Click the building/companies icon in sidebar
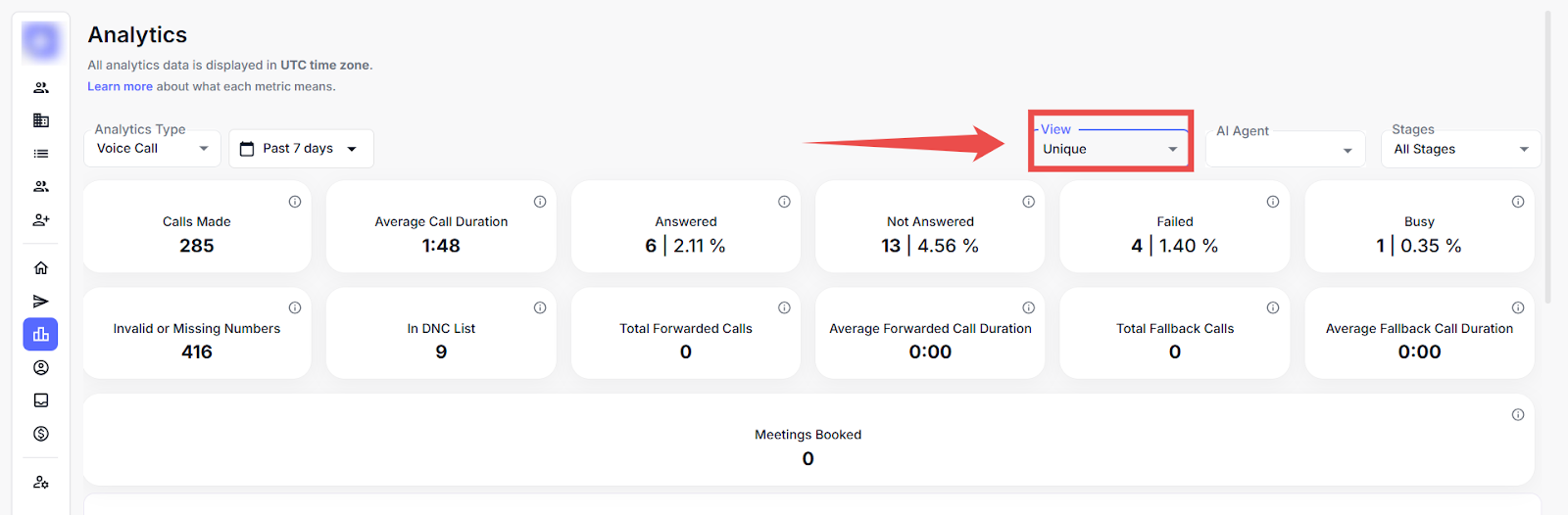 tap(41, 120)
